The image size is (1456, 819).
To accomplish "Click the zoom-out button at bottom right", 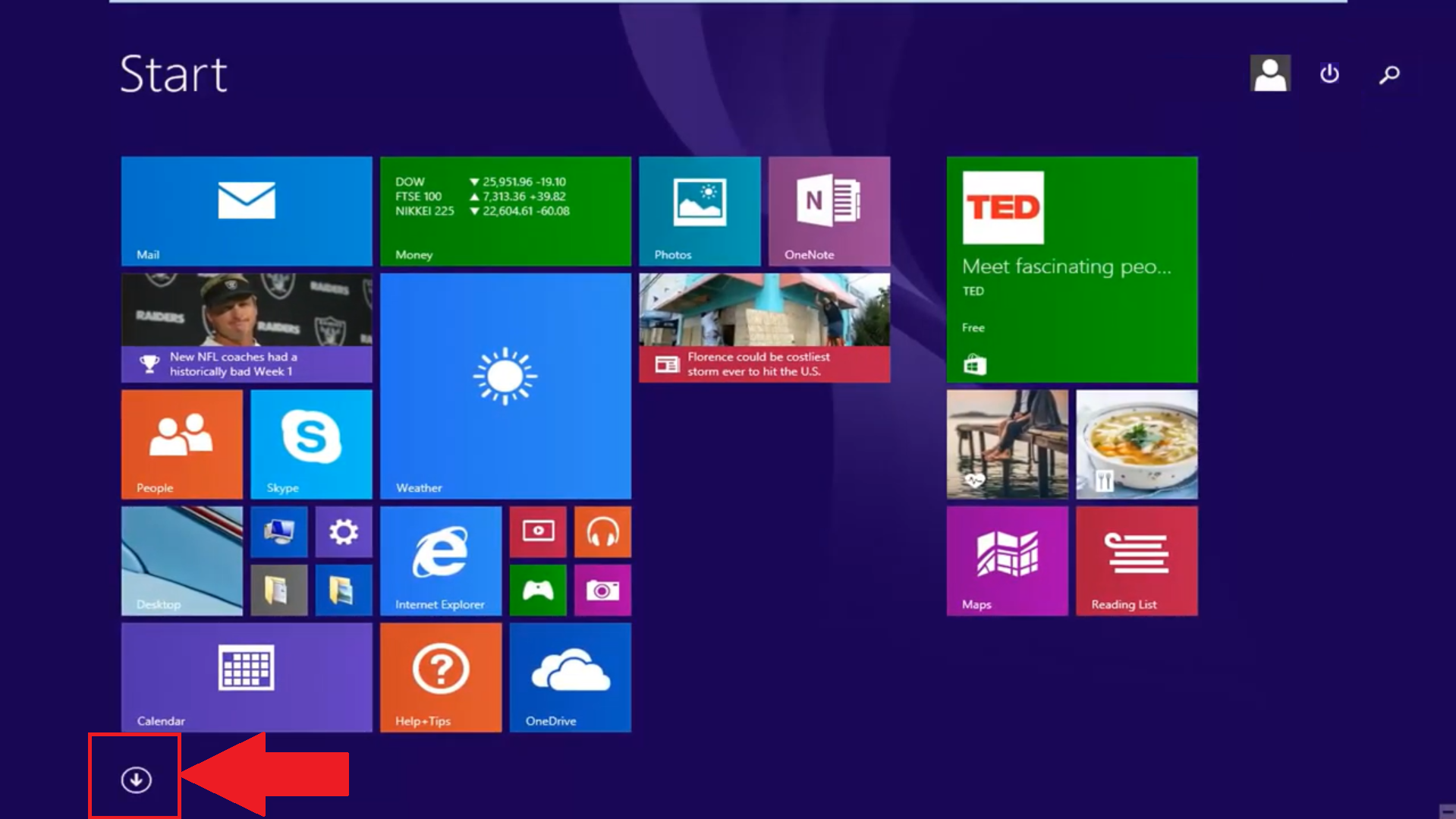I will [1447, 811].
